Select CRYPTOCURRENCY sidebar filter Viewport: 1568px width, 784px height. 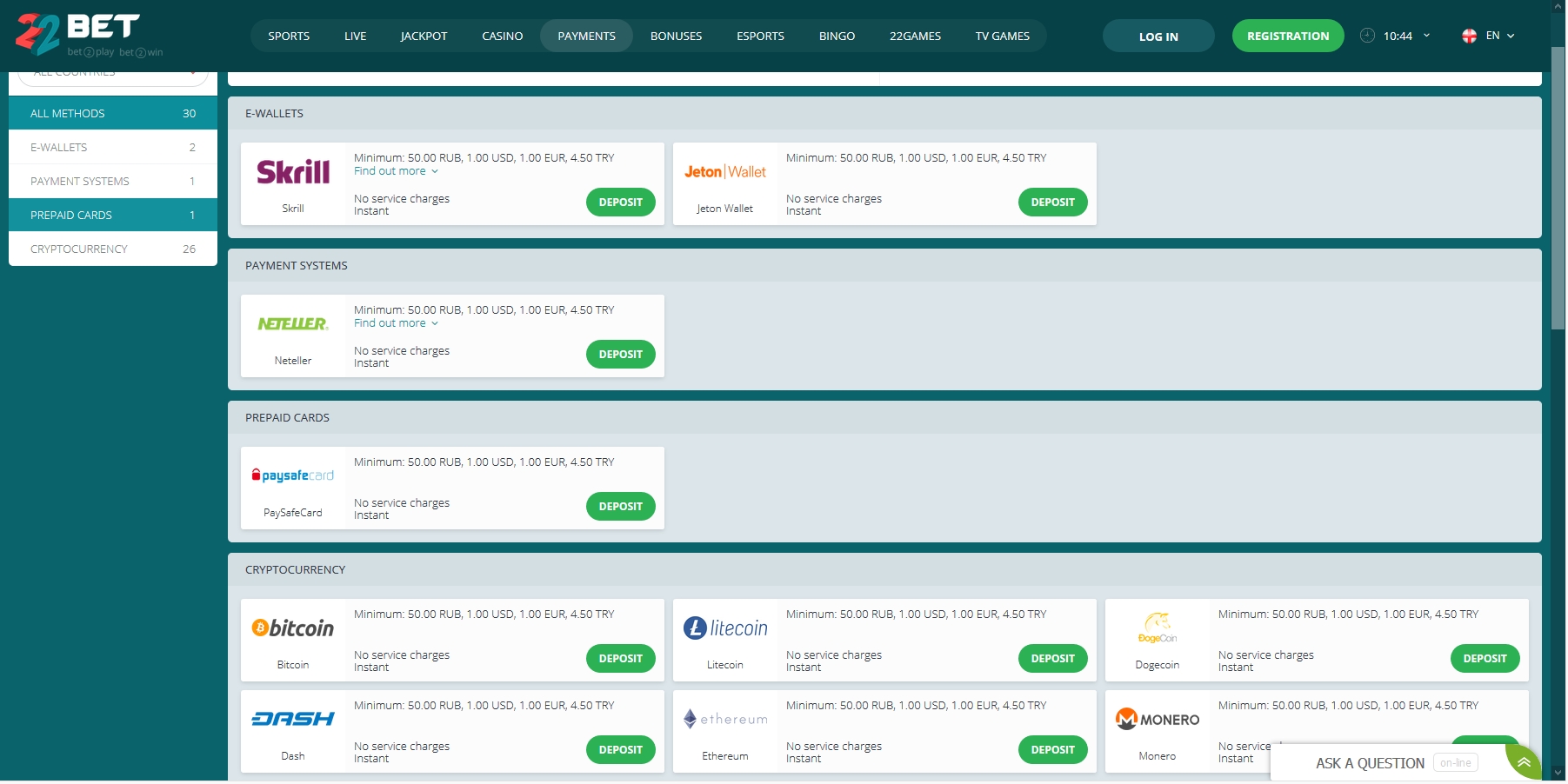[x=113, y=249]
